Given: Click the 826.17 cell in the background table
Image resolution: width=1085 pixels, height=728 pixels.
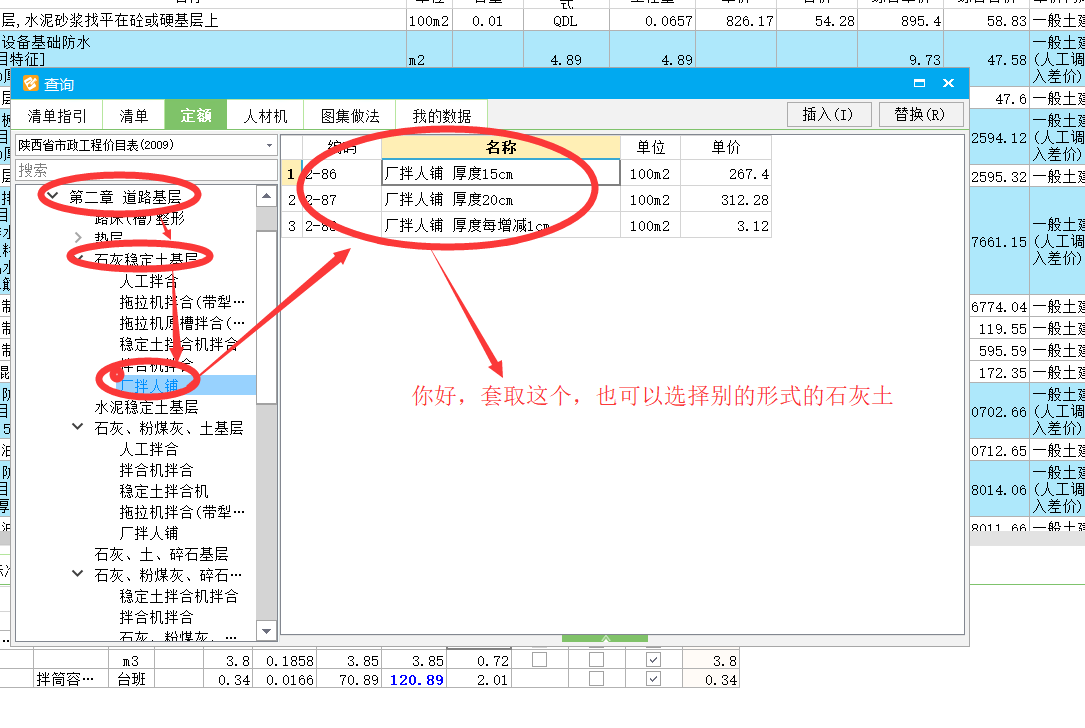Looking at the screenshot, I should coord(736,21).
